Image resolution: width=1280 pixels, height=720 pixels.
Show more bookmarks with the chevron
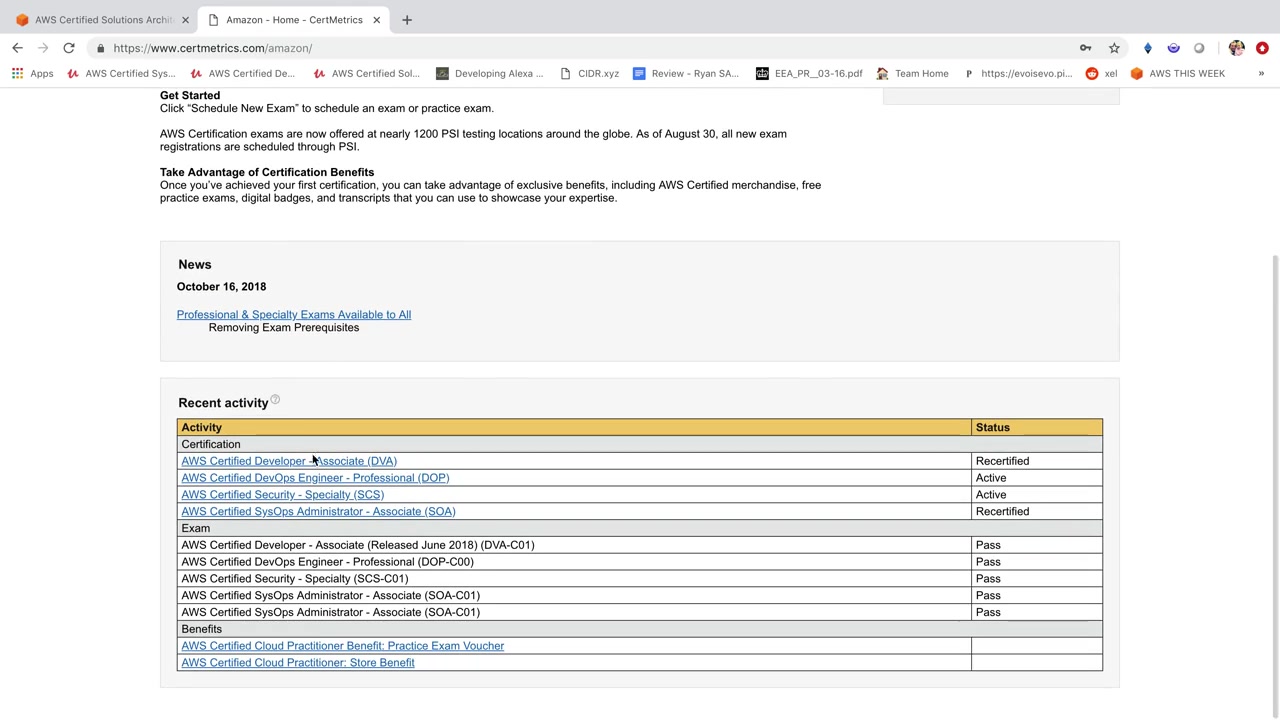(x=1261, y=73)
